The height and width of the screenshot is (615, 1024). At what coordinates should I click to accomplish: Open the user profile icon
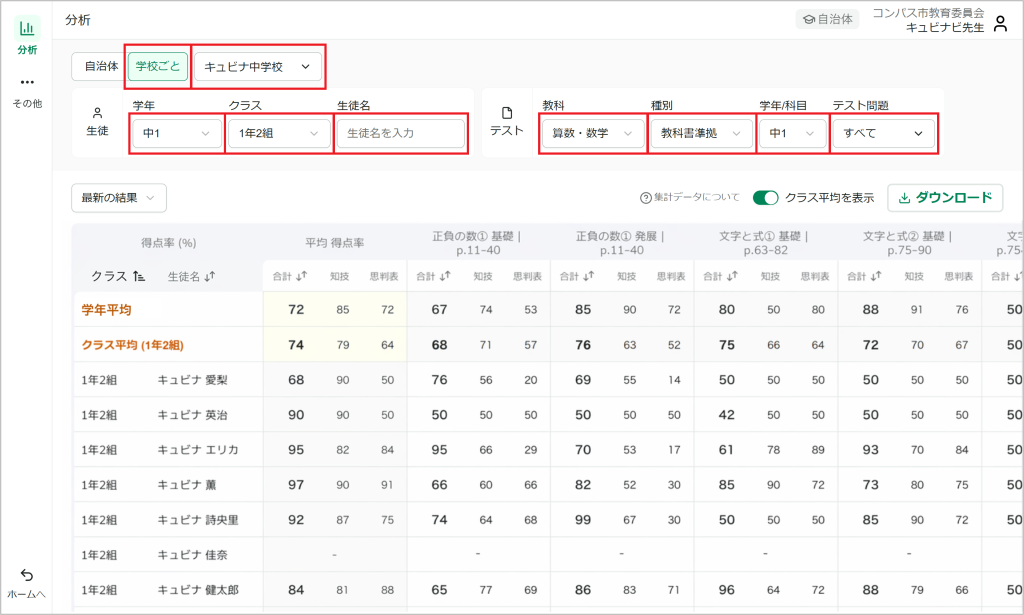pos(1000,24)
